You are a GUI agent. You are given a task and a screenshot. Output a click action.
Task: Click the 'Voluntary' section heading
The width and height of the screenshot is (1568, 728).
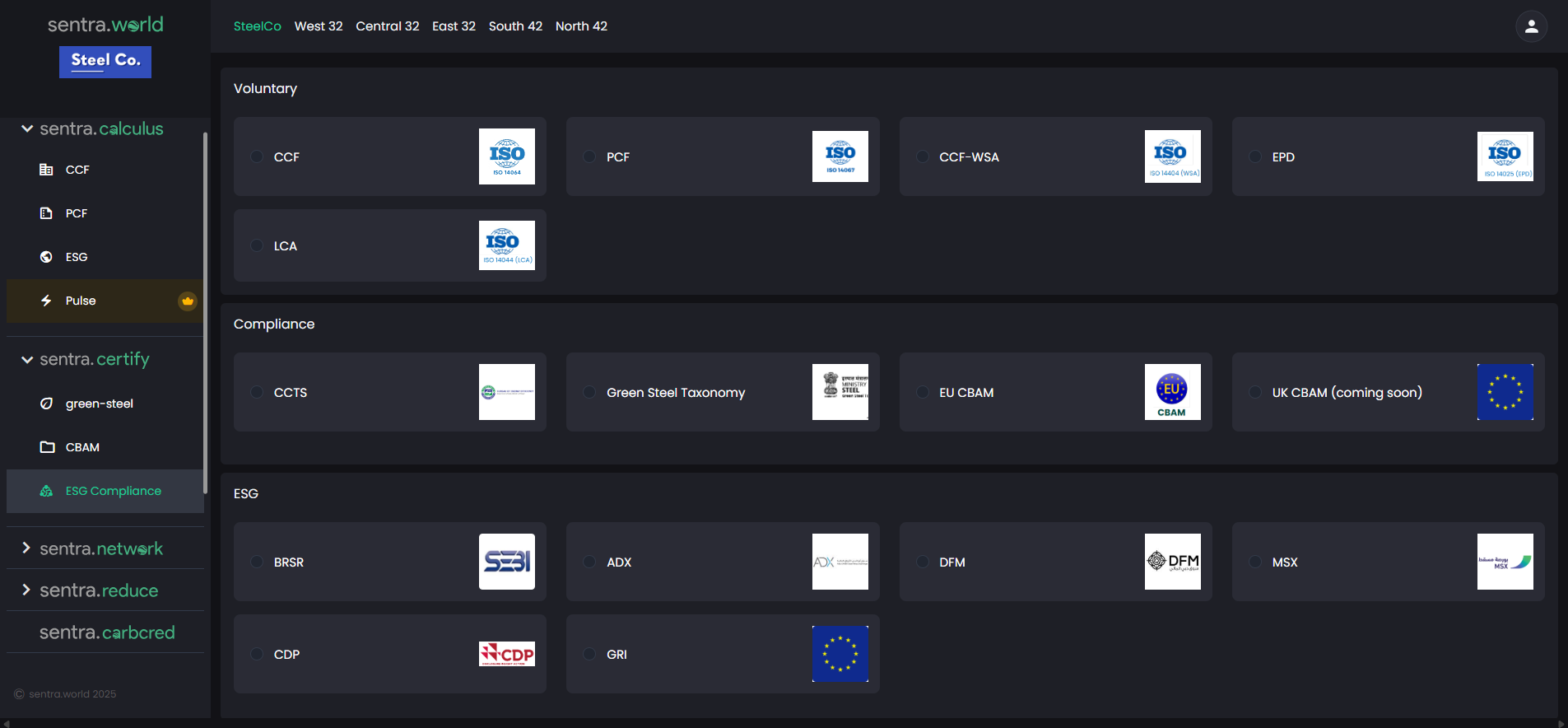(x=265, y=89)
